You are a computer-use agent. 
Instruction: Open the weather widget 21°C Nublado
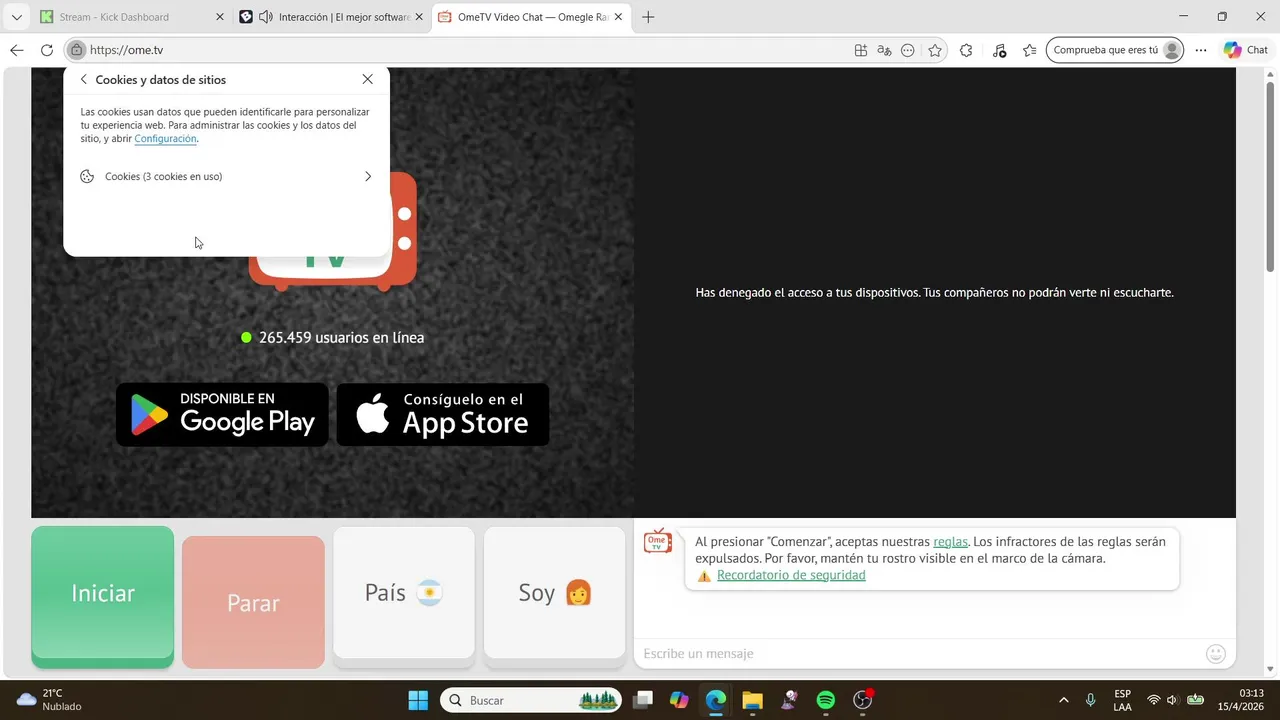49,700
